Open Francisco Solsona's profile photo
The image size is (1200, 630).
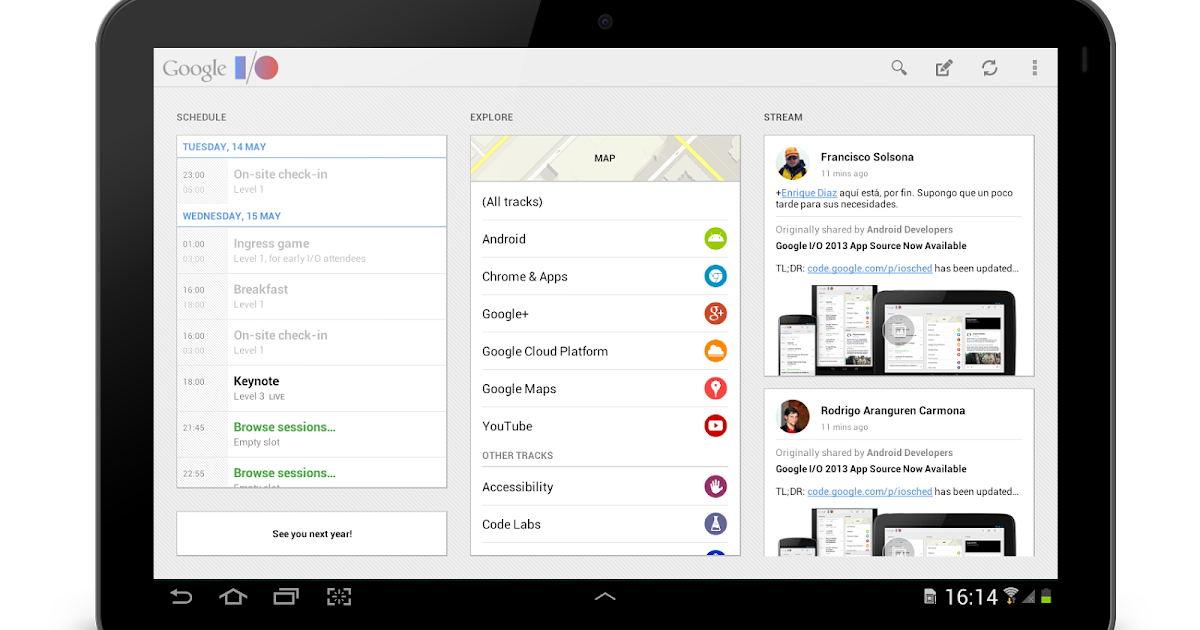click(792, 163)
